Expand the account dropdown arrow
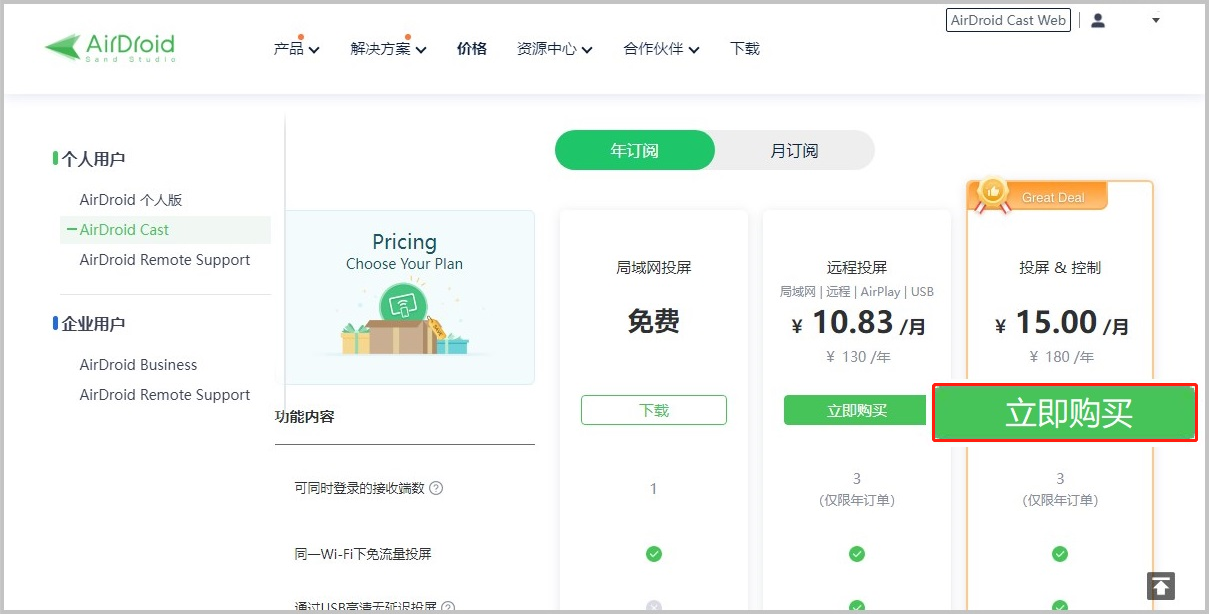1209x614 pixels. click(x=1156, y=20)
